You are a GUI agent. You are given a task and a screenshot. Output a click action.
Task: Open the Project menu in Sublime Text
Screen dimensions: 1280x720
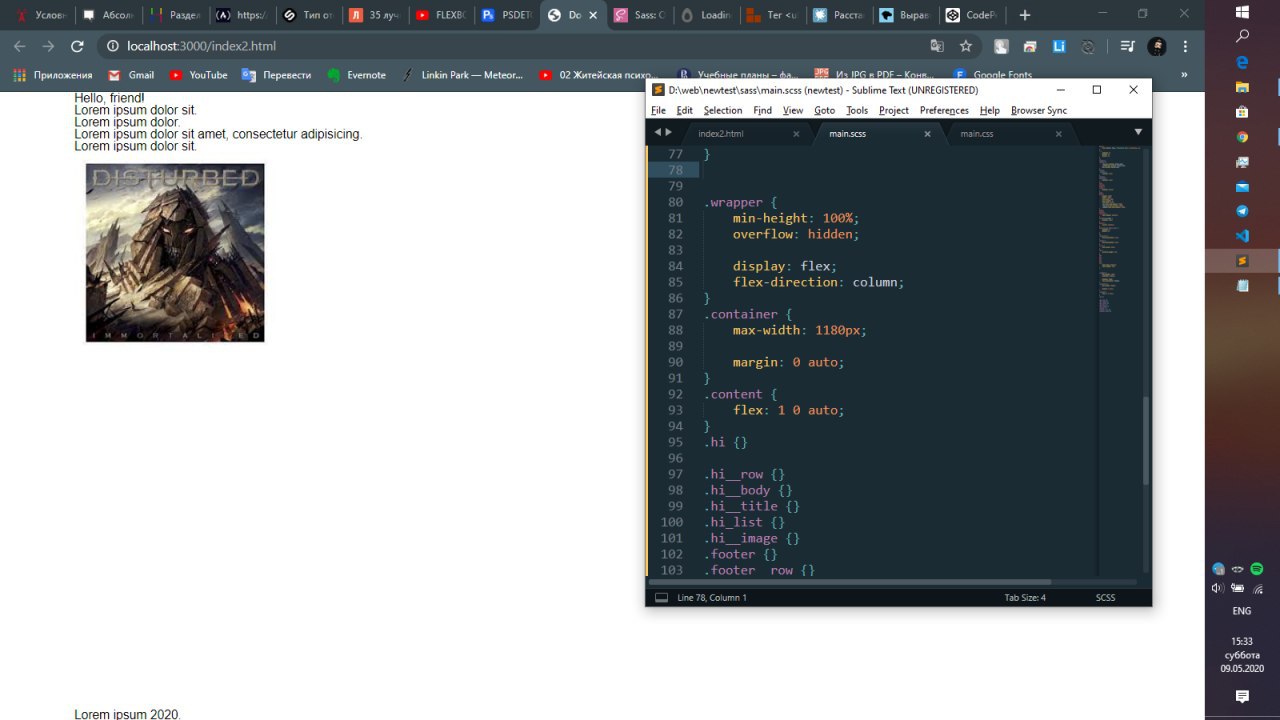[x=894, y=110]
